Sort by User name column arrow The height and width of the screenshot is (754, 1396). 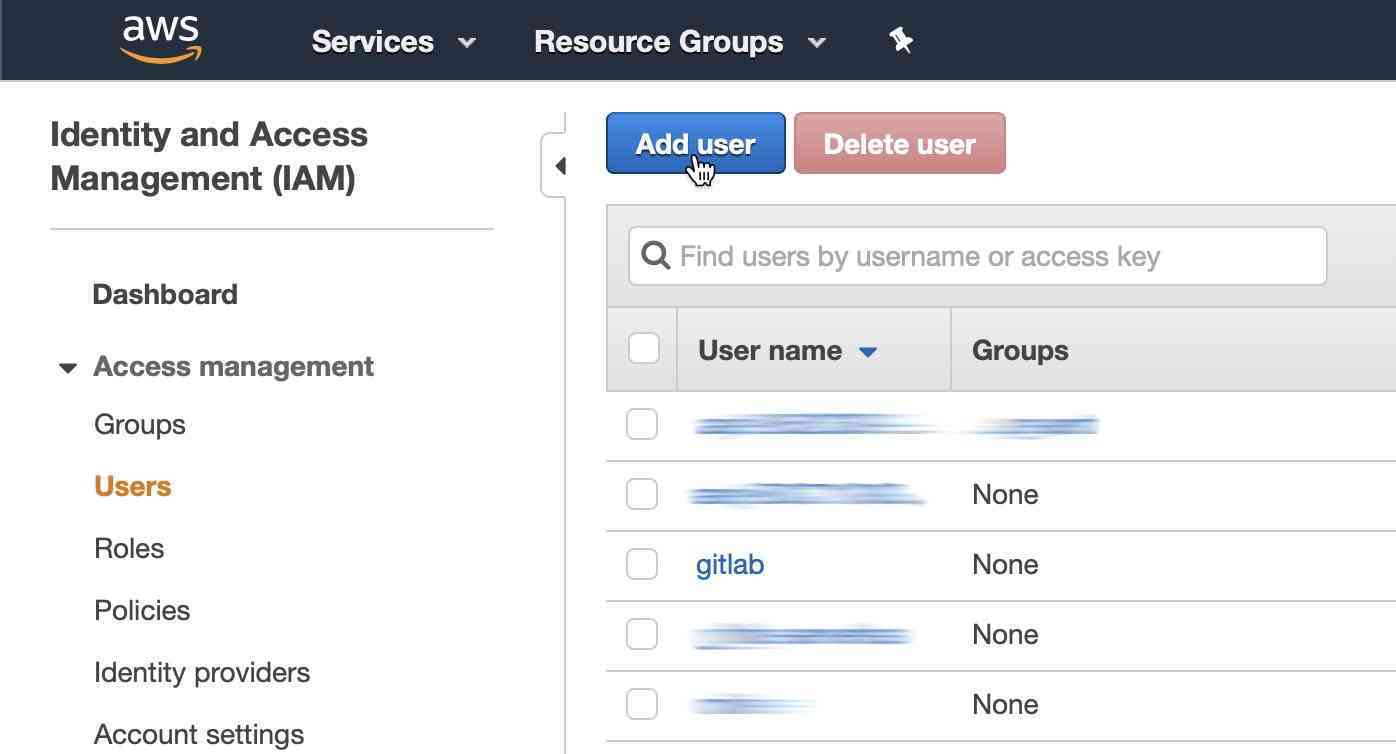(868, 351)
